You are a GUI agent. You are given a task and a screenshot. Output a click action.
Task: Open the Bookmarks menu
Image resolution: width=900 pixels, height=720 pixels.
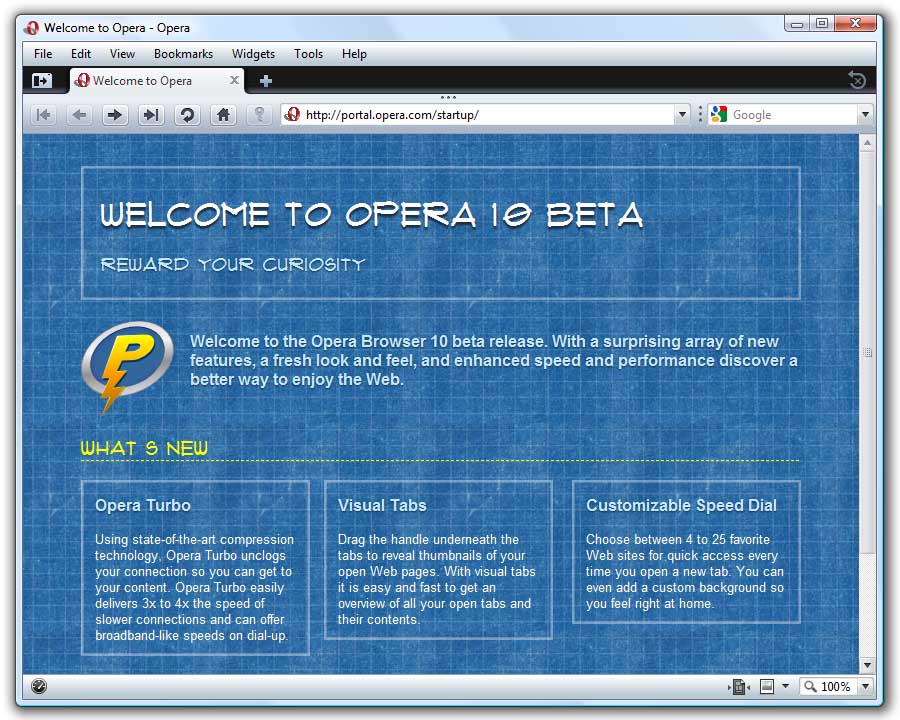point(183,54)
